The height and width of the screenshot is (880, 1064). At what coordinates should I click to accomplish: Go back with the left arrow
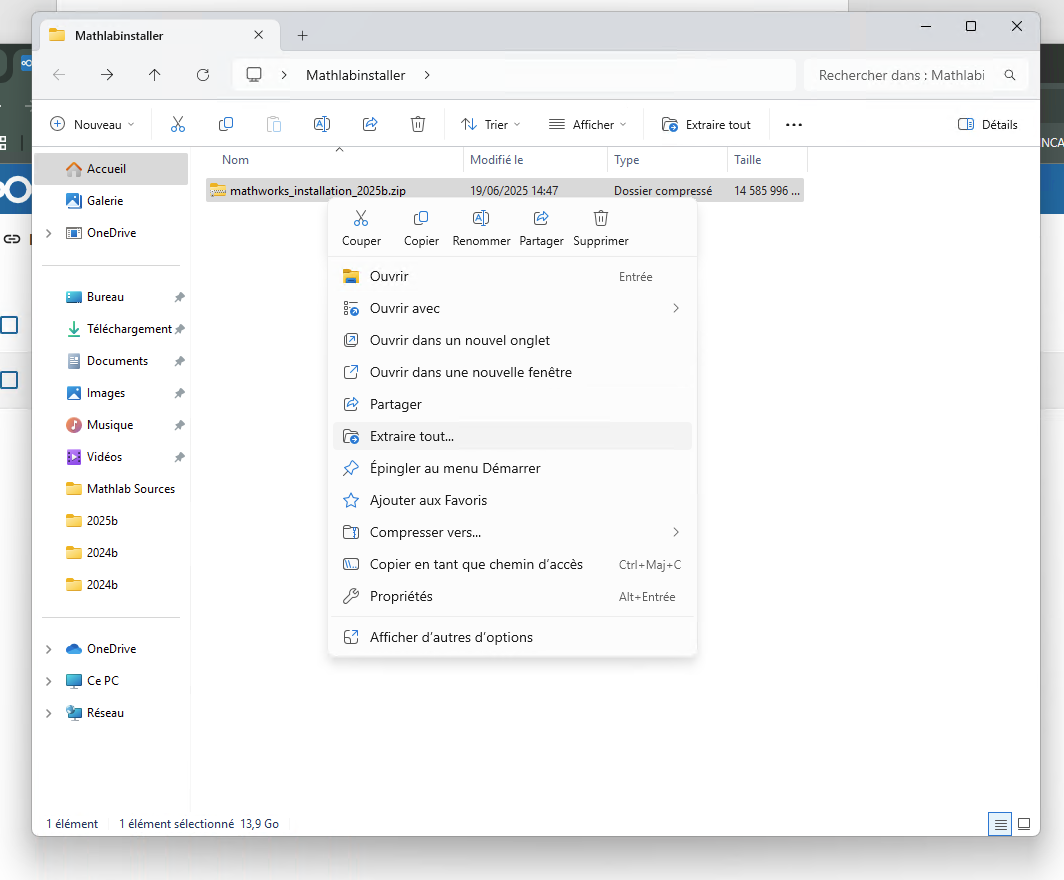point(59,75)
